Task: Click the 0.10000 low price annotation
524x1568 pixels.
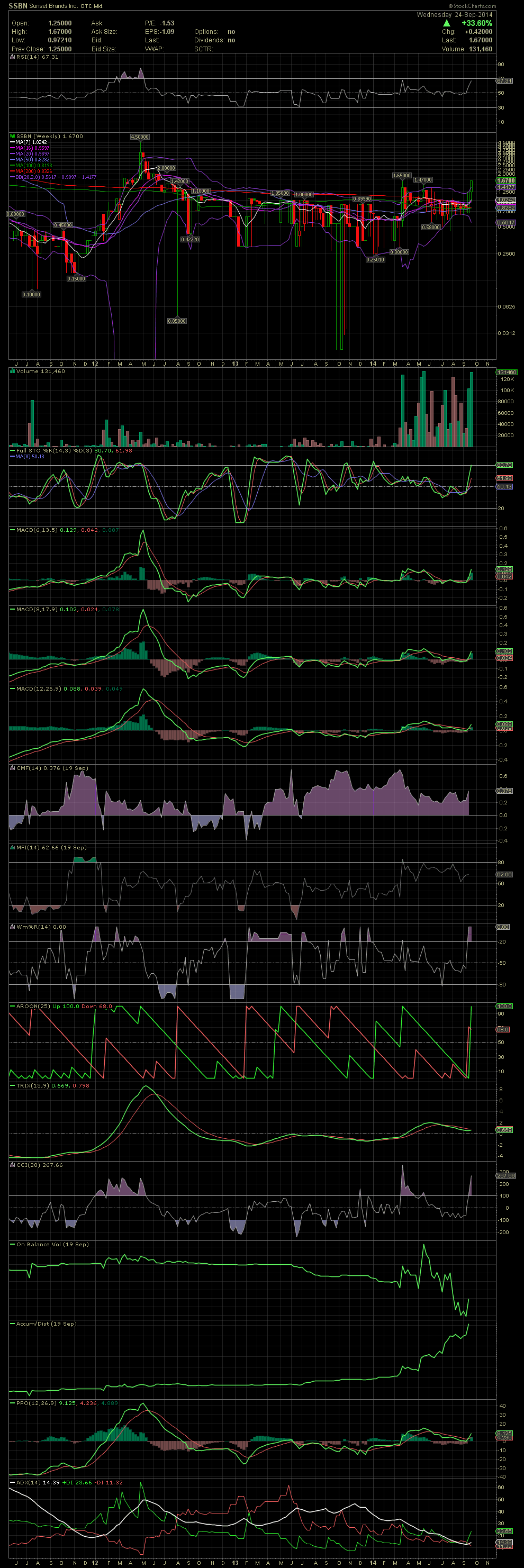Action: coord(31,295)
